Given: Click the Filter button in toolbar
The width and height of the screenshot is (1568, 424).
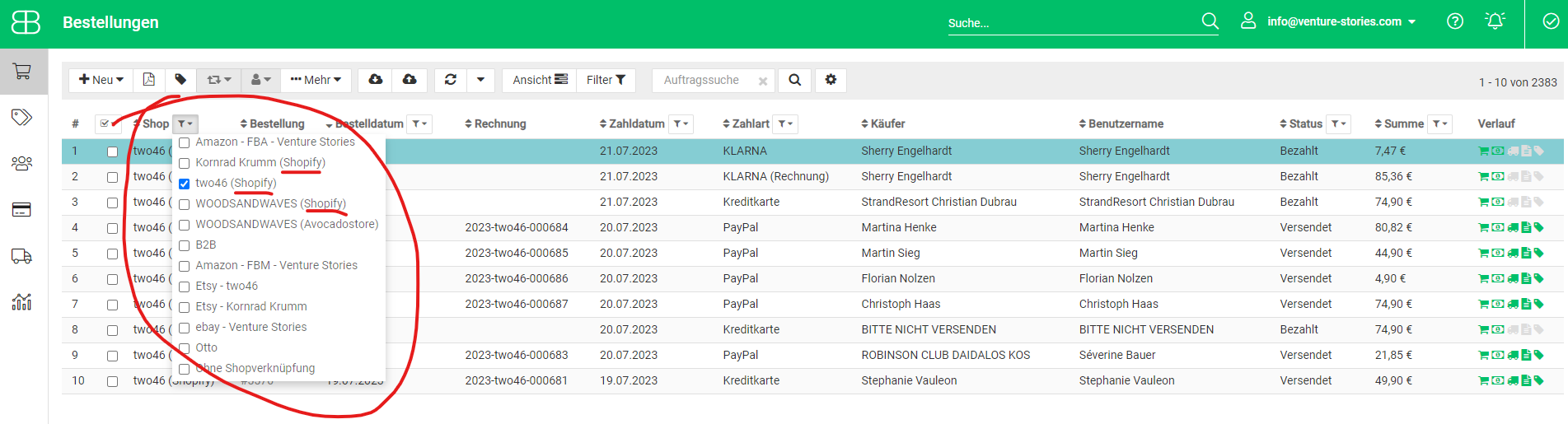Looking at the screenshot, I should point(606,80).
